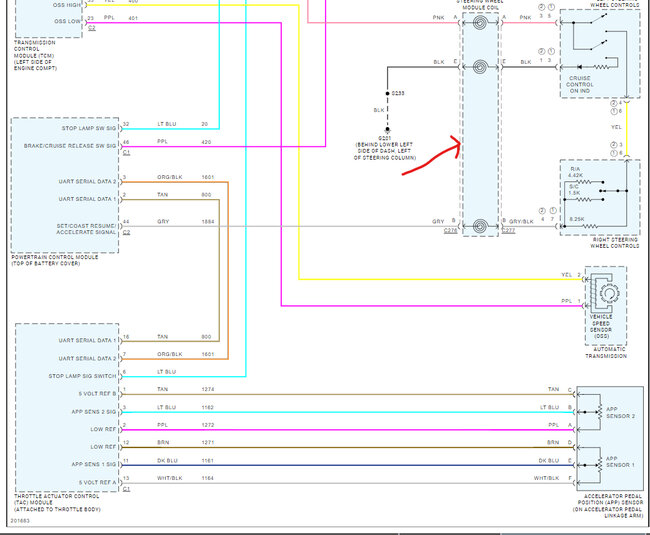The width and height of the screenshot is (650, 535).
Task: Select the Throttle Actuator Control module block
Action: point(67,408)
